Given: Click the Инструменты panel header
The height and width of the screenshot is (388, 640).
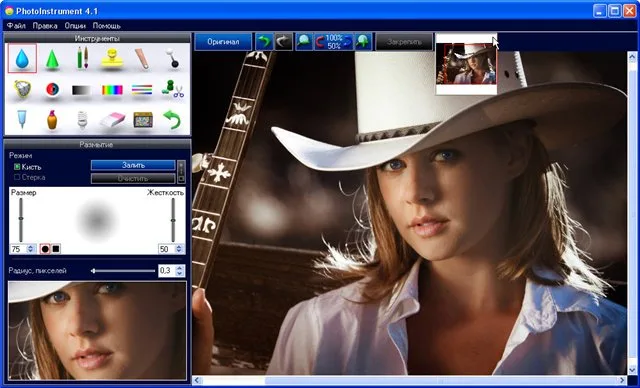Looking at the screenshot, I should click(x=97, y=38).
